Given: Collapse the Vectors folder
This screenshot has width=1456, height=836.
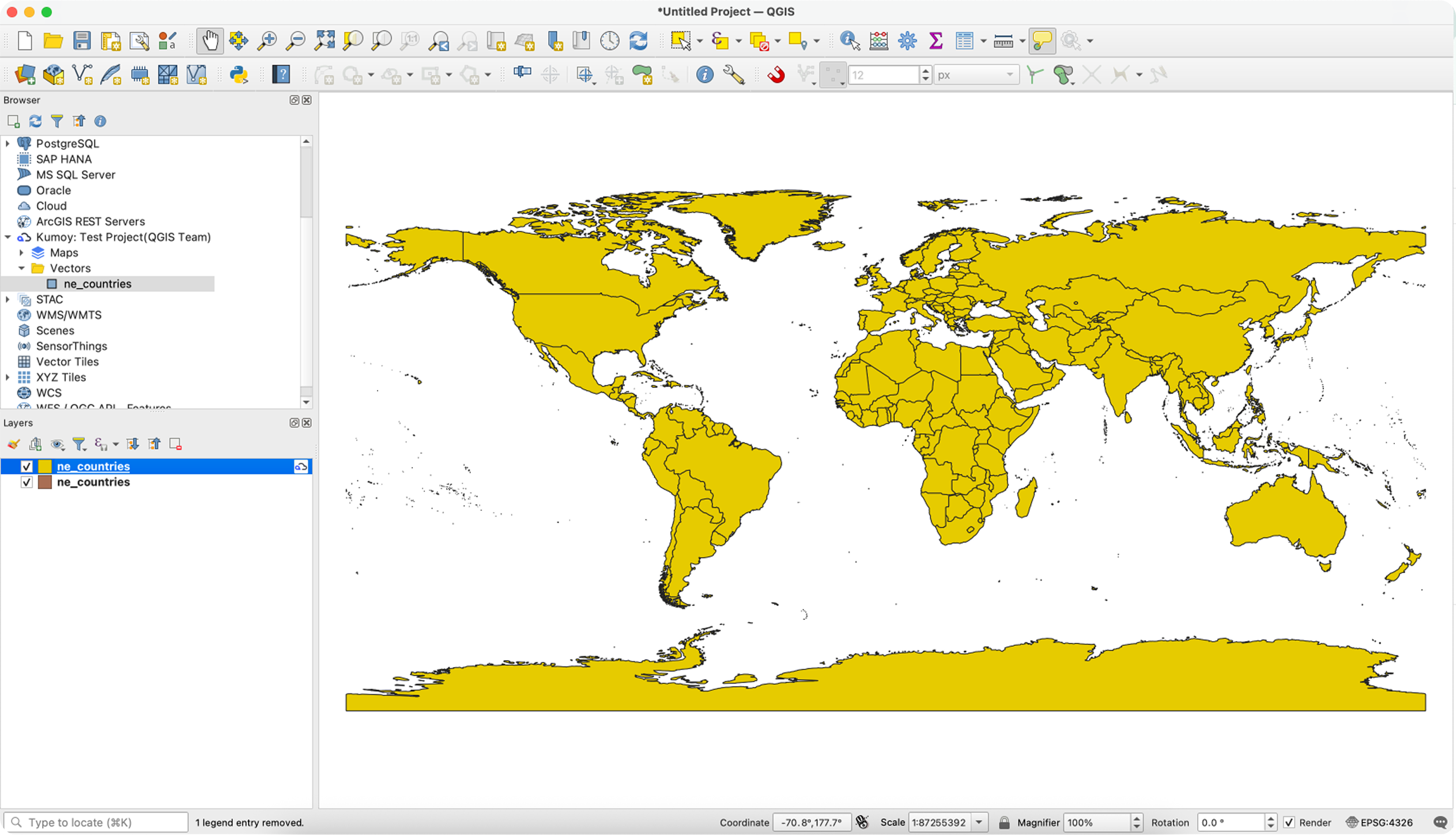Looking at the screenshot, I should point(21,268).
